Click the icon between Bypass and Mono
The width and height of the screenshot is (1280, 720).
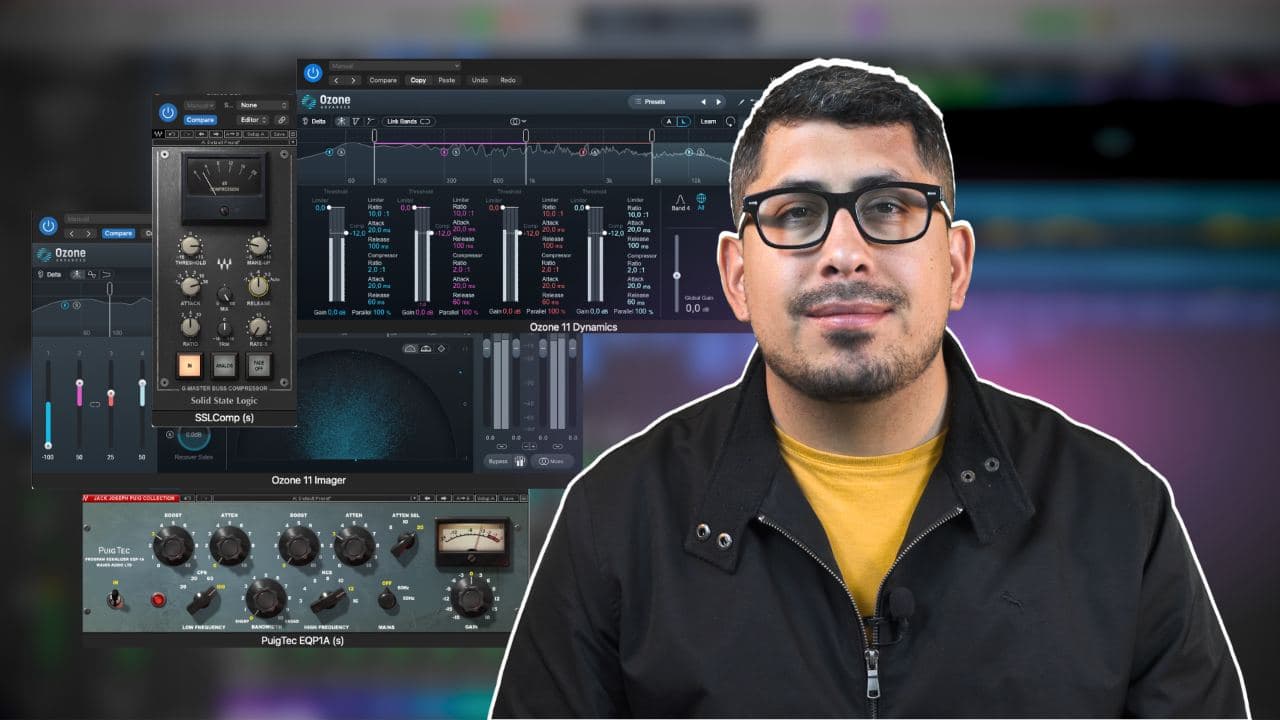[520, 461]
